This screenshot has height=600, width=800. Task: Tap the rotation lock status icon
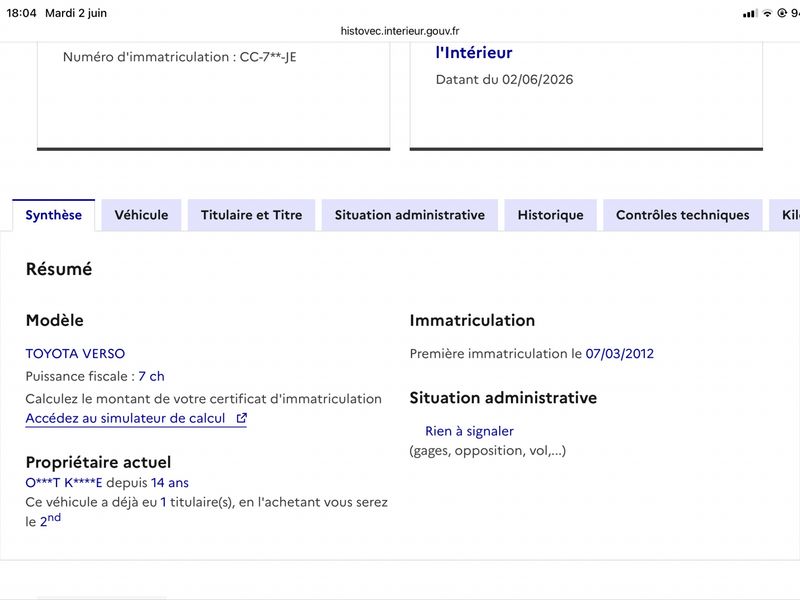pyautogui.click(x=782, y=13)
